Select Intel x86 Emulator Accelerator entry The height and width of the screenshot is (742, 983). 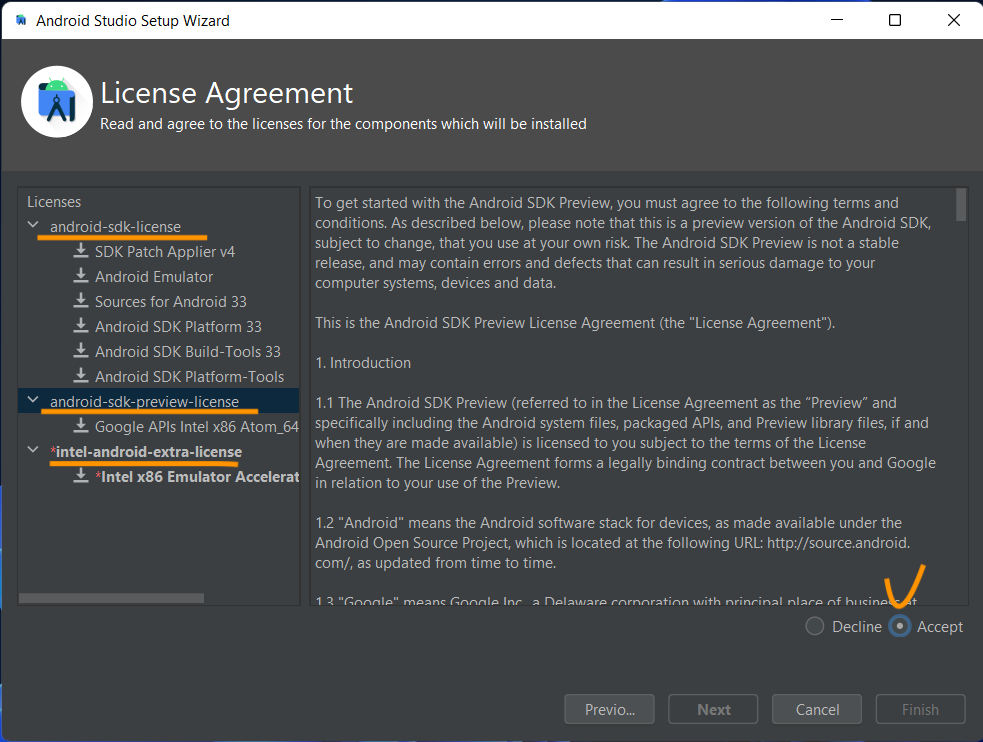point(197,477)
